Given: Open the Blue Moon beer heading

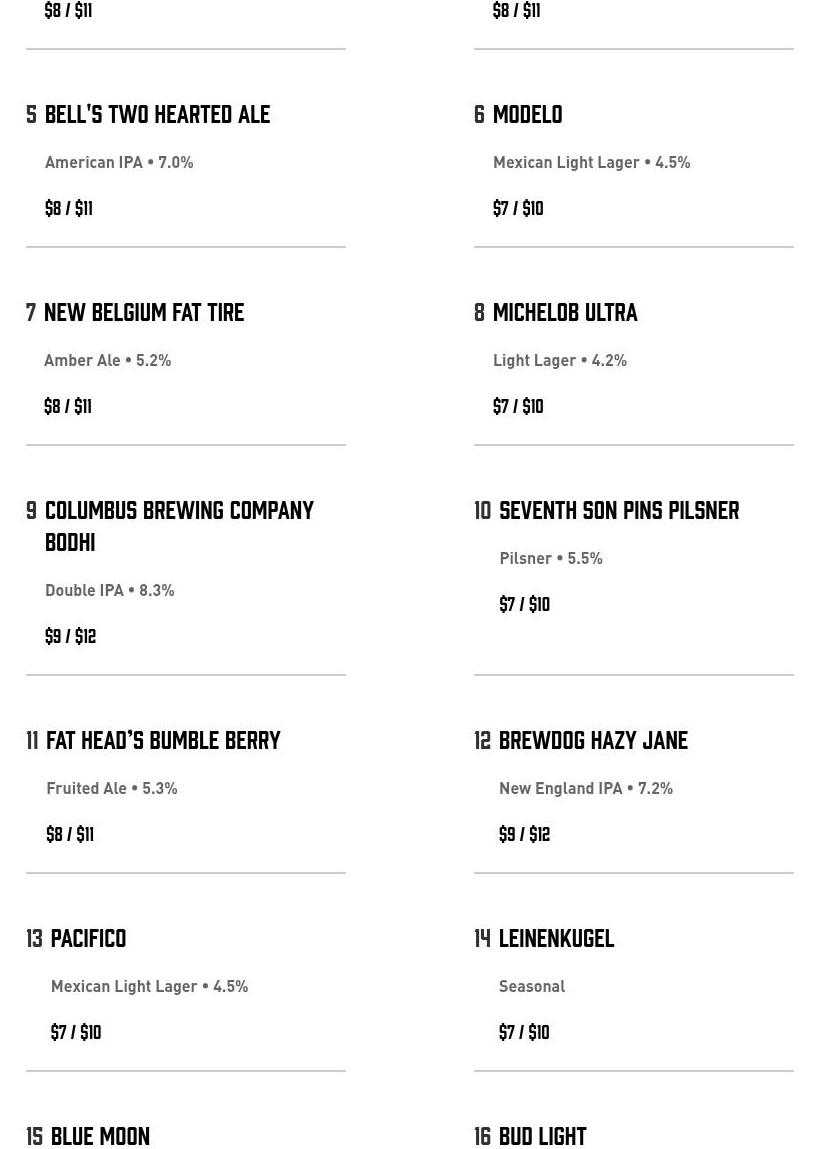Looking at the screenshot, I should 100,1136.
